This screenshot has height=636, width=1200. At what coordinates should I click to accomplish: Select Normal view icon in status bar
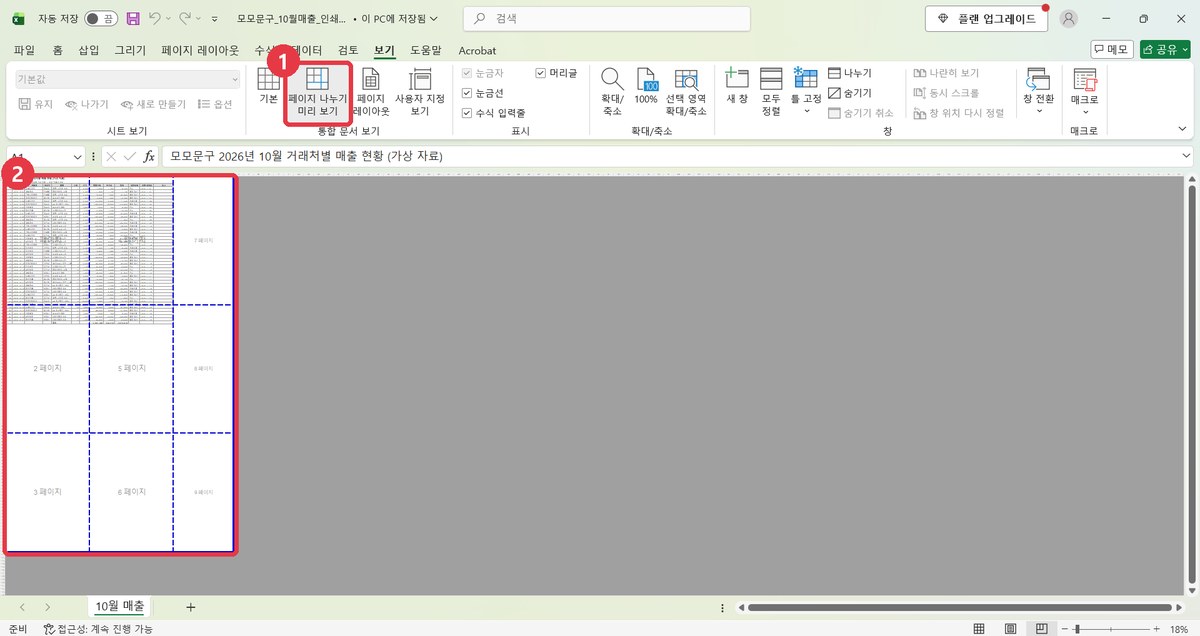[978, 629]
